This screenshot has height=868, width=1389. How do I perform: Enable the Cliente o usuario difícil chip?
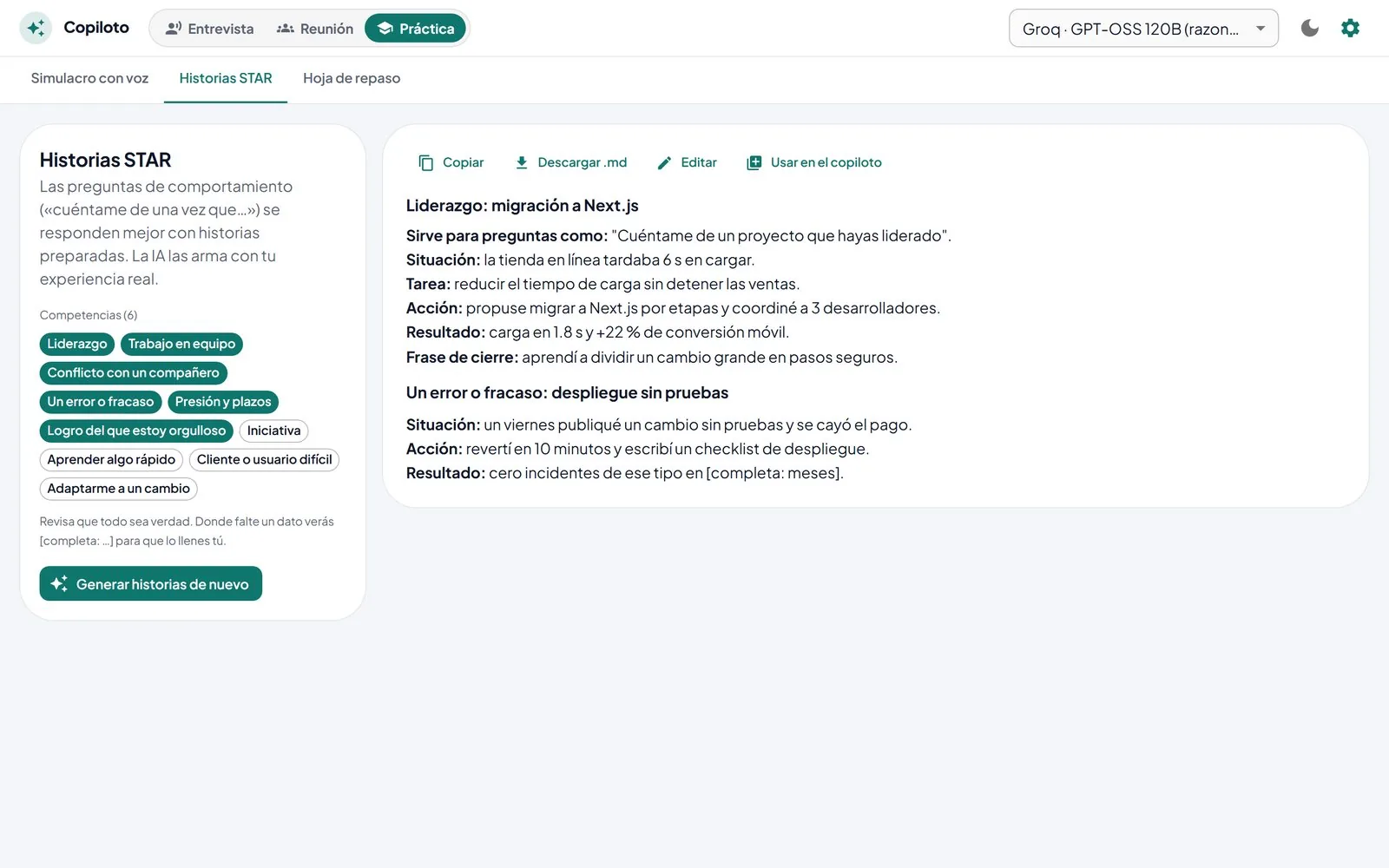[x=264, y=459]
